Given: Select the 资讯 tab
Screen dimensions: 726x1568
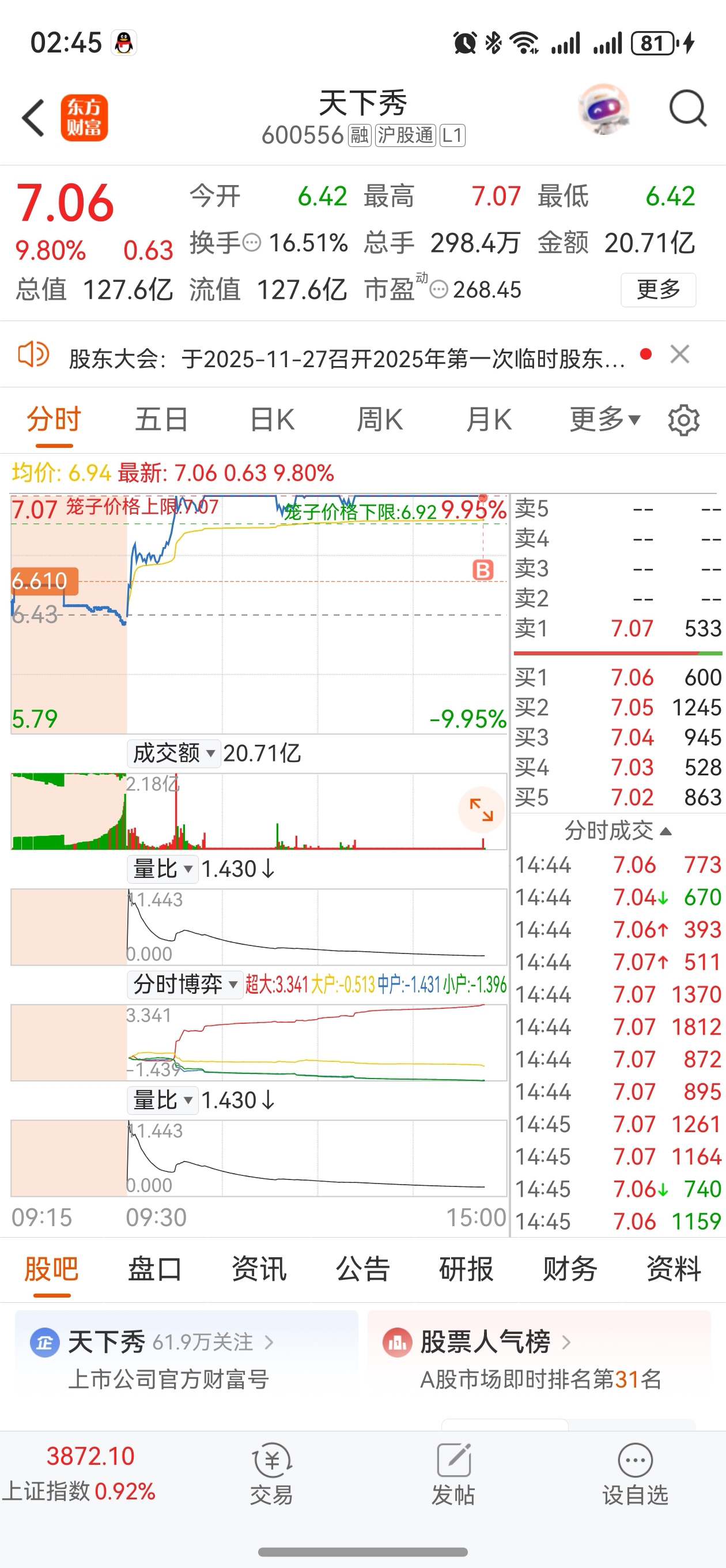Looking at the screenshot, I should click(x=259, y=1269).
